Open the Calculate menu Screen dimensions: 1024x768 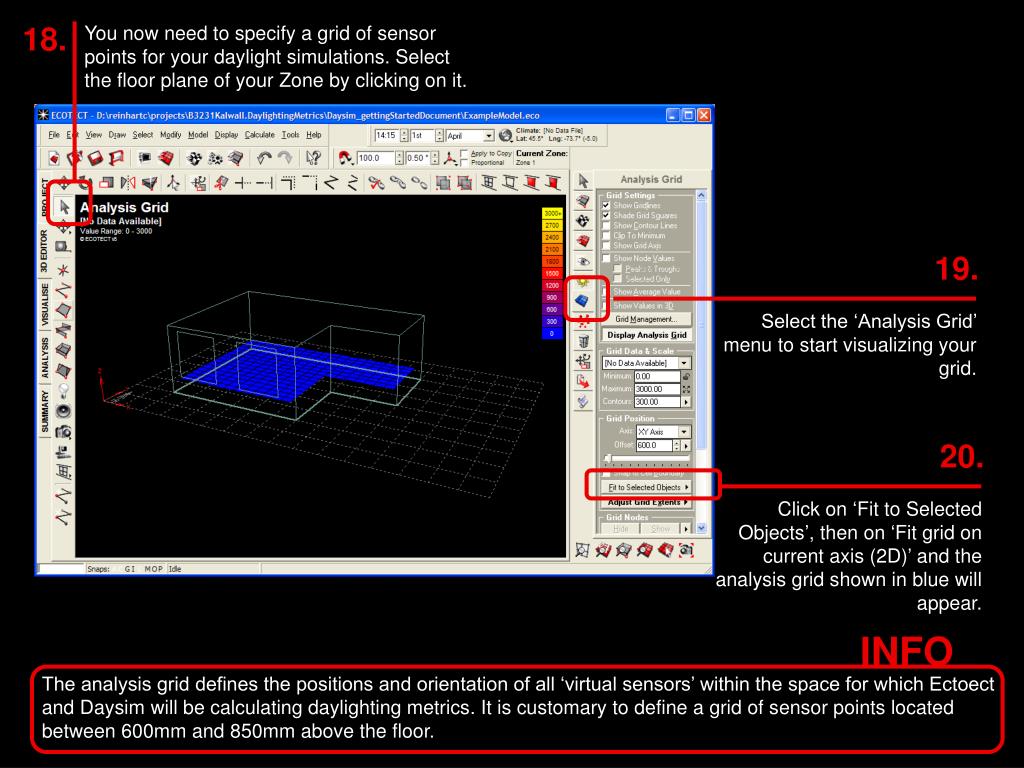point(259,135)
